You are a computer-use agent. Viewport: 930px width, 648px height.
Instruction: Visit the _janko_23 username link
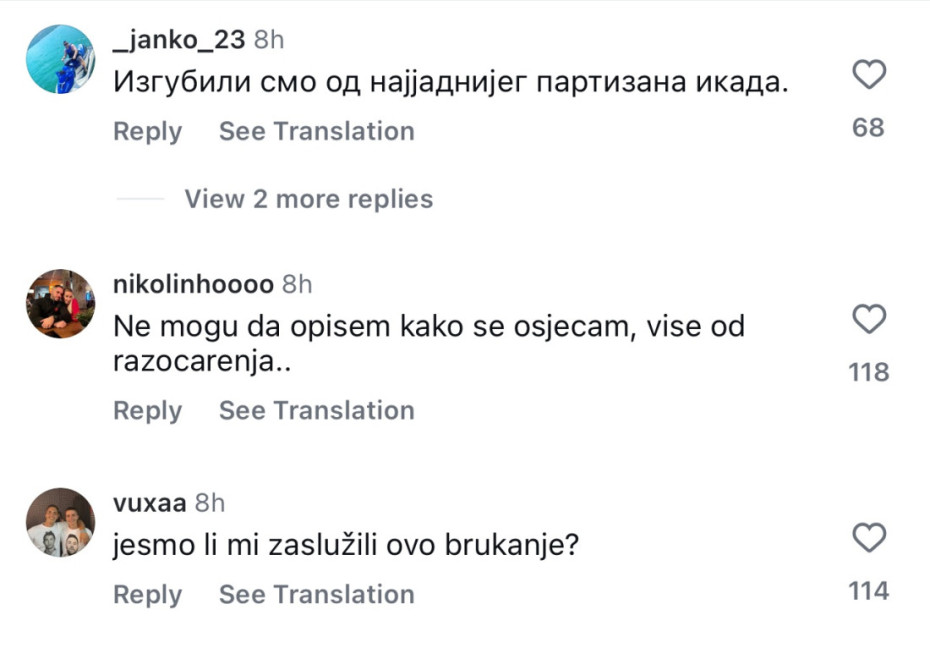pos(180,39)
